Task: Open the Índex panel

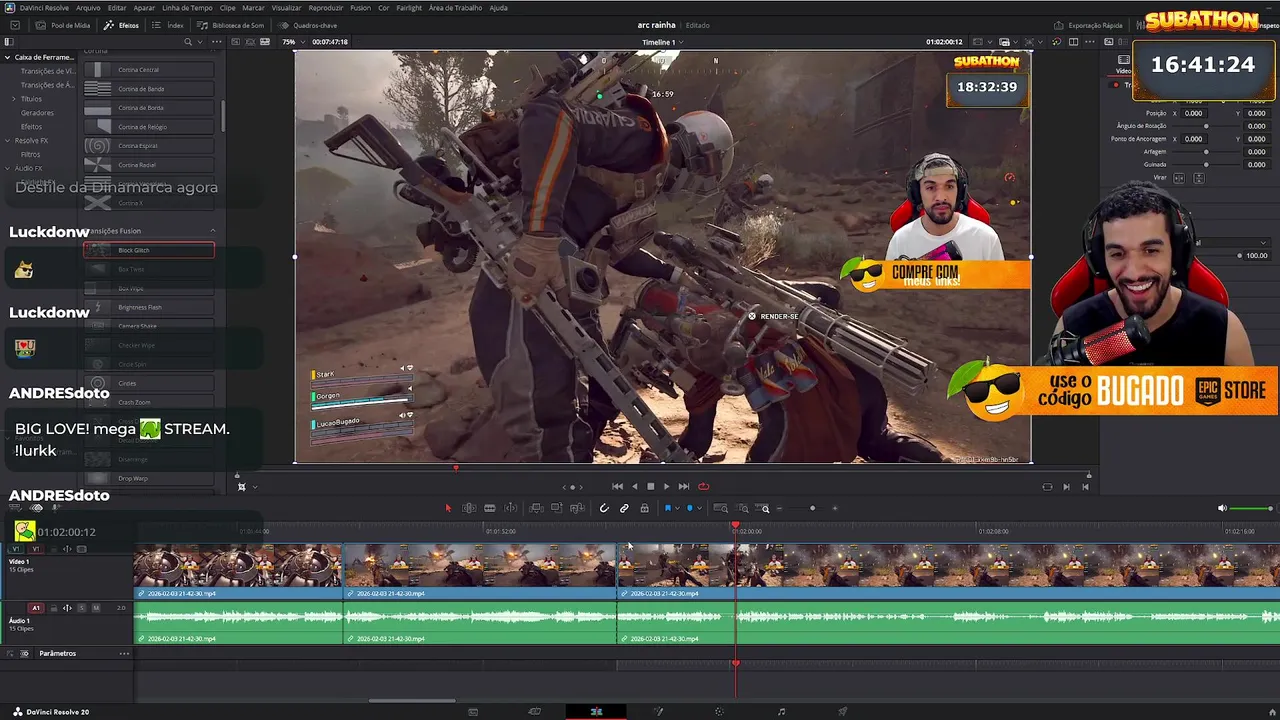Action: 170,25
